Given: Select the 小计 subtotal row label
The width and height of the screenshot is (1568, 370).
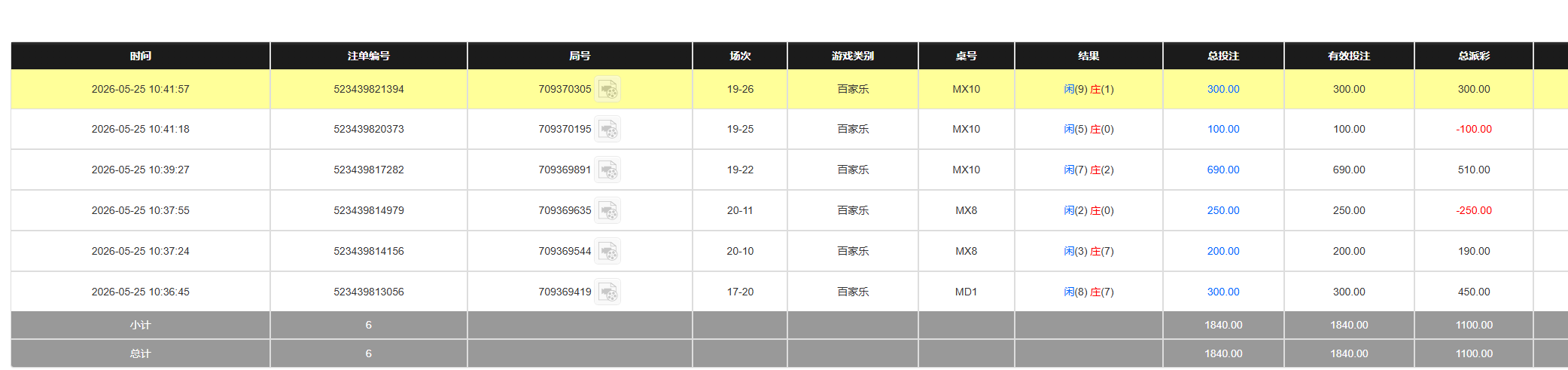Looking at the screenshot, I should [141, 325].
